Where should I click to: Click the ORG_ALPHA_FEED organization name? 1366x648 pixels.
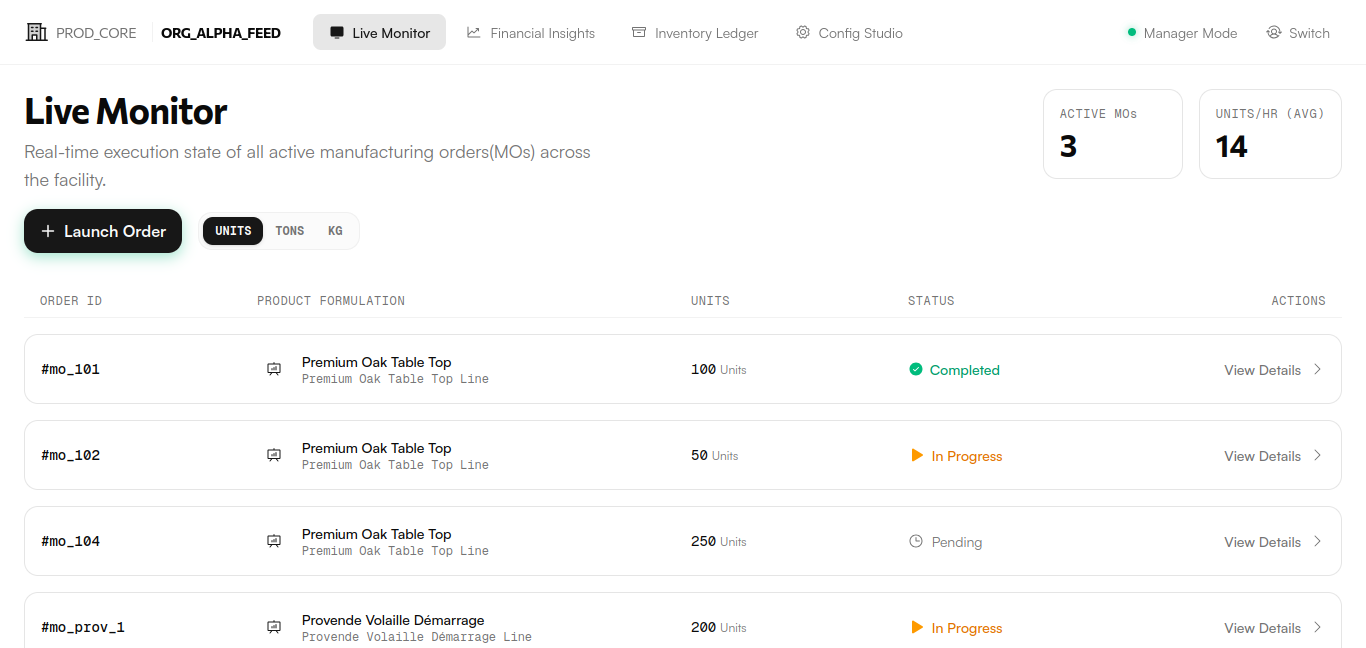pos(221,33)
